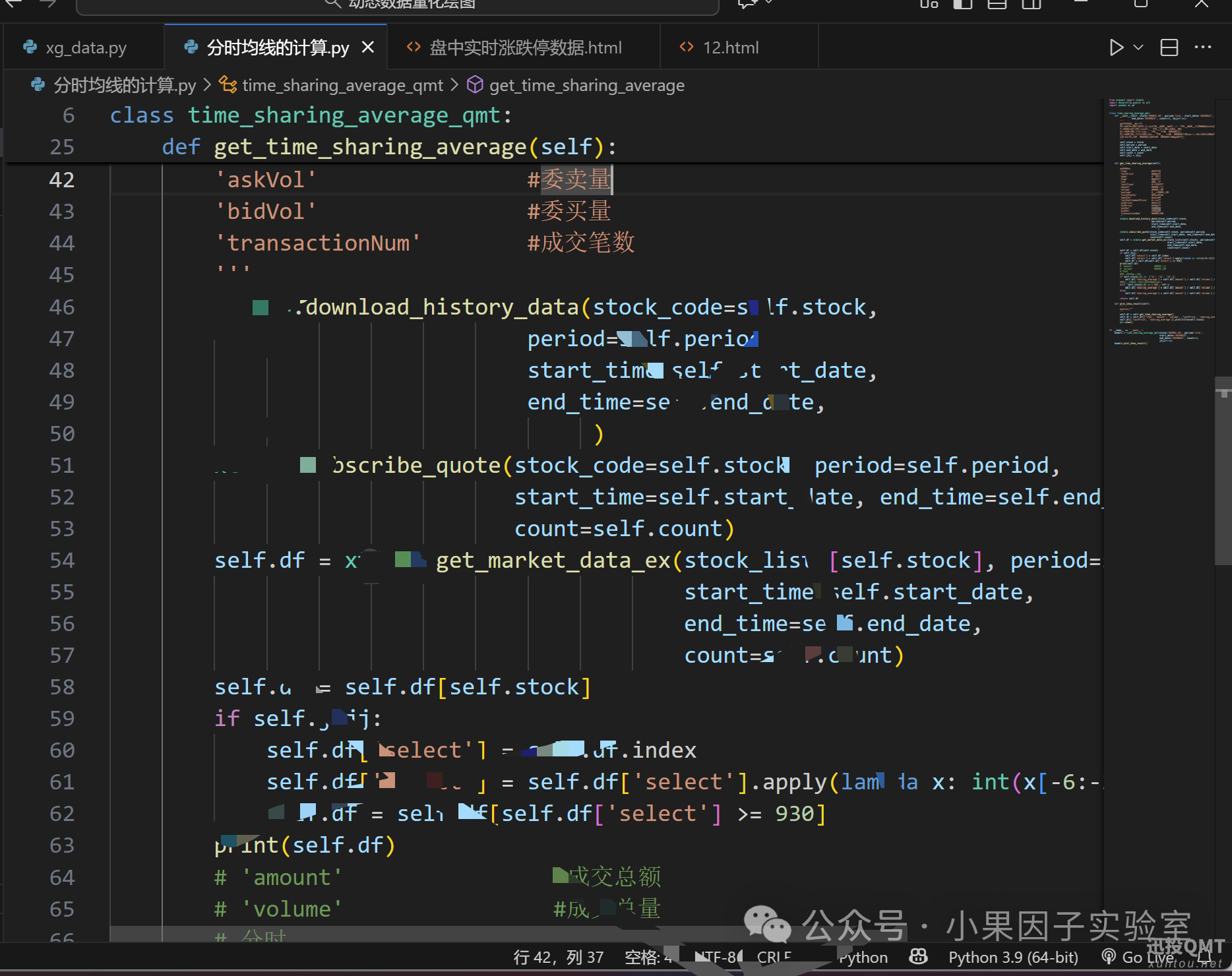Change the CRLF line ending setting
The image size is (1232, 976).
click(x=774, y=958)
